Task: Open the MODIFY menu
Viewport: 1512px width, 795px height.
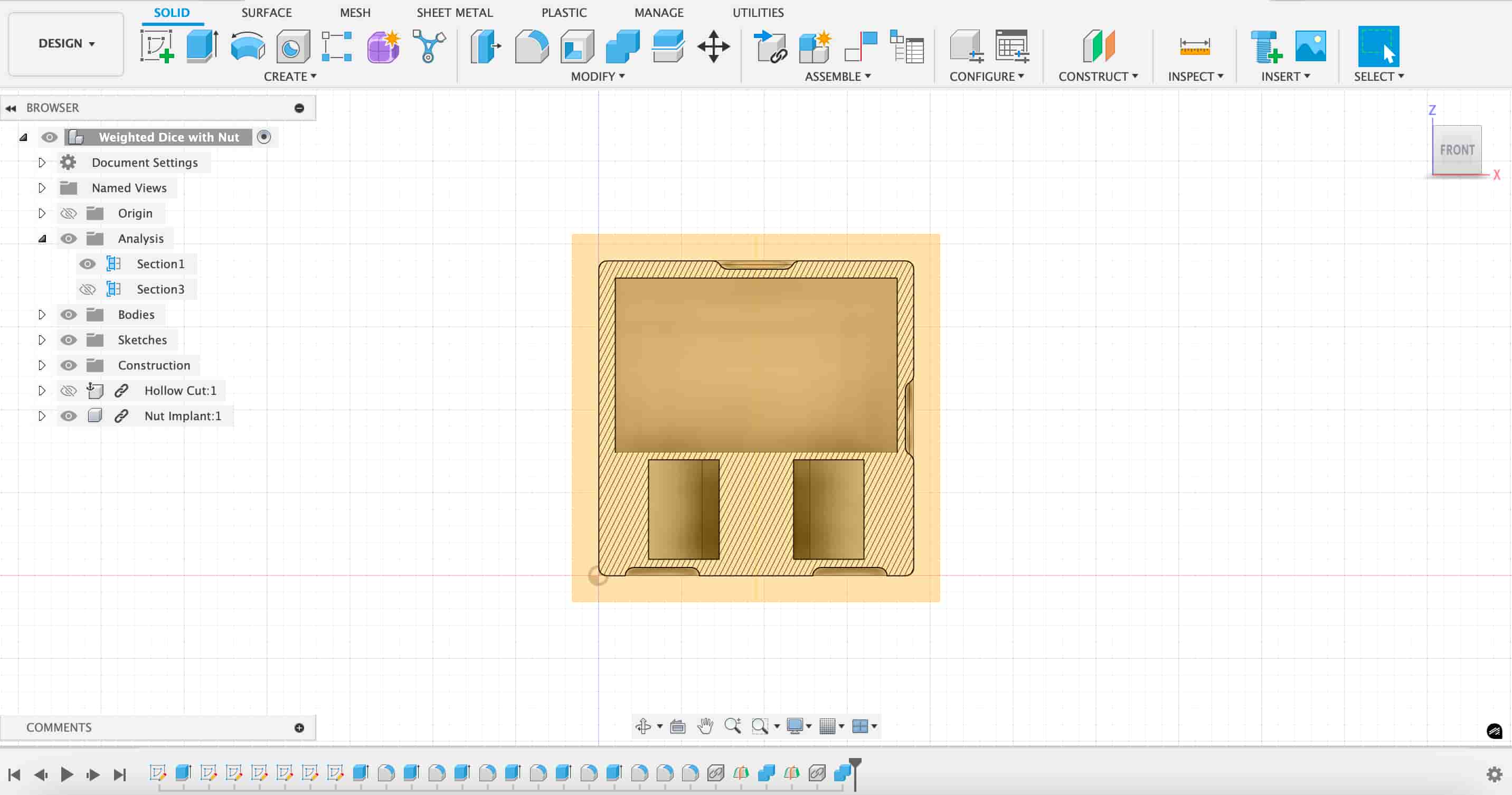Action: (x=598, y=76)
